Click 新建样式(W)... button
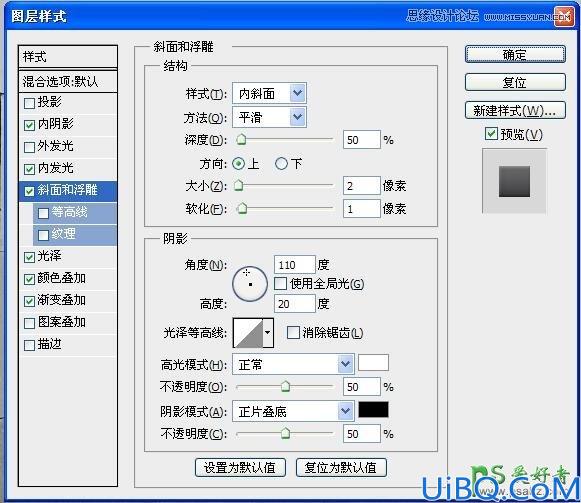581x503 pixels. pos(515,110)
